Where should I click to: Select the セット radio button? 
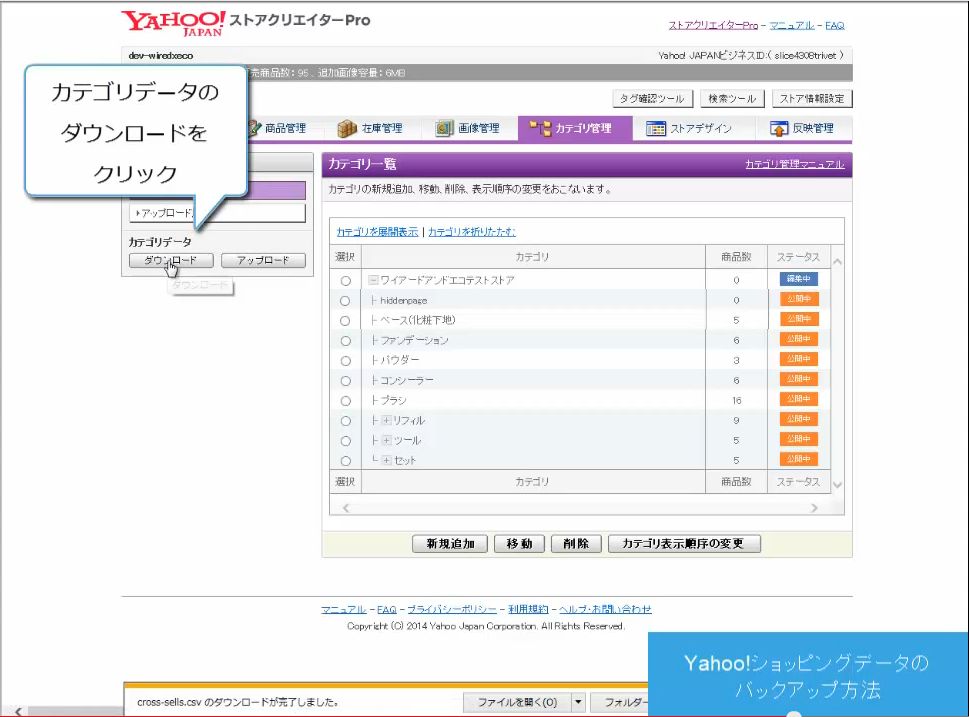tap(345, 461)
